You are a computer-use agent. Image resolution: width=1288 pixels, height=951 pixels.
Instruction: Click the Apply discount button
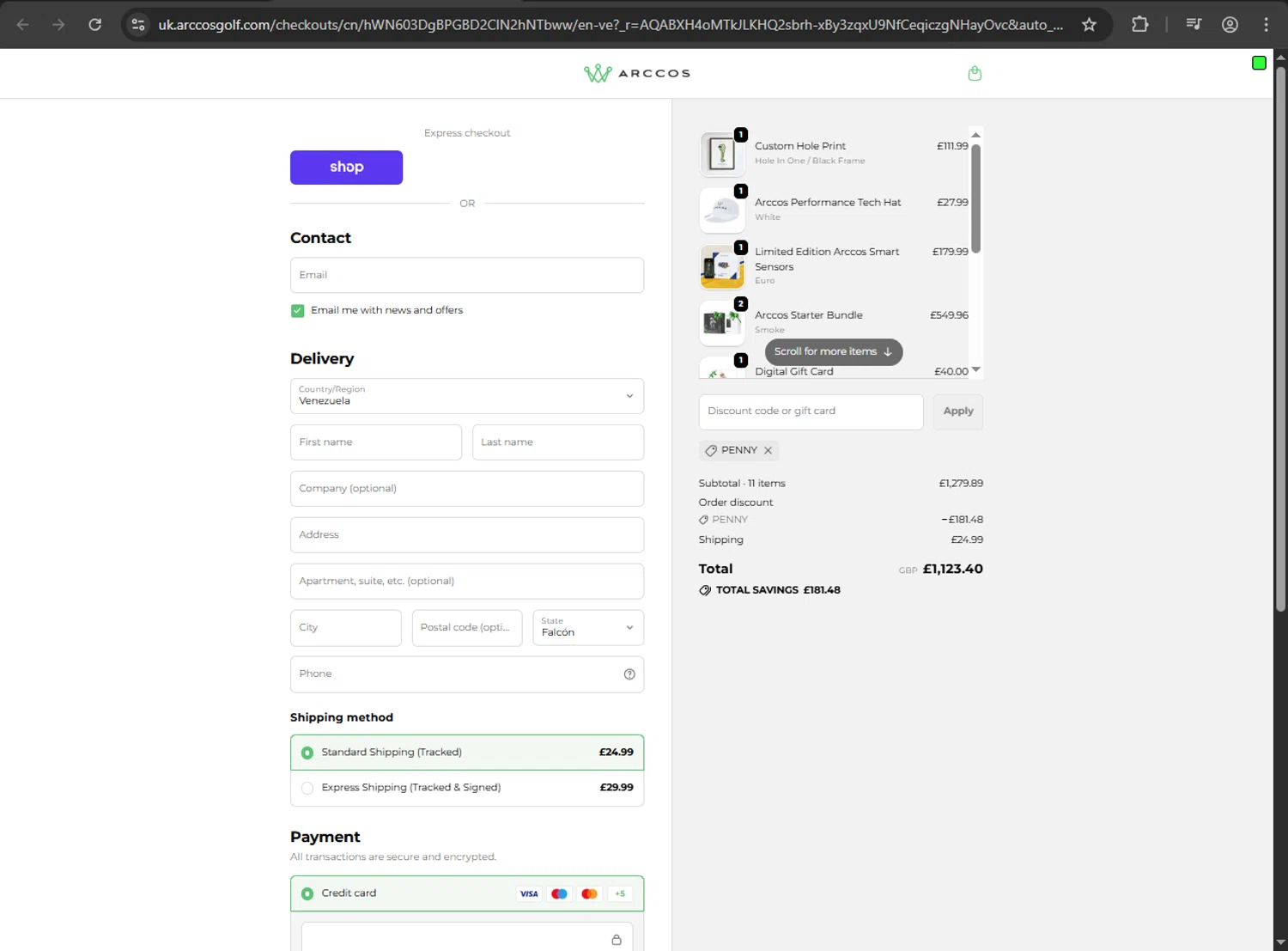tap(958, 411)
